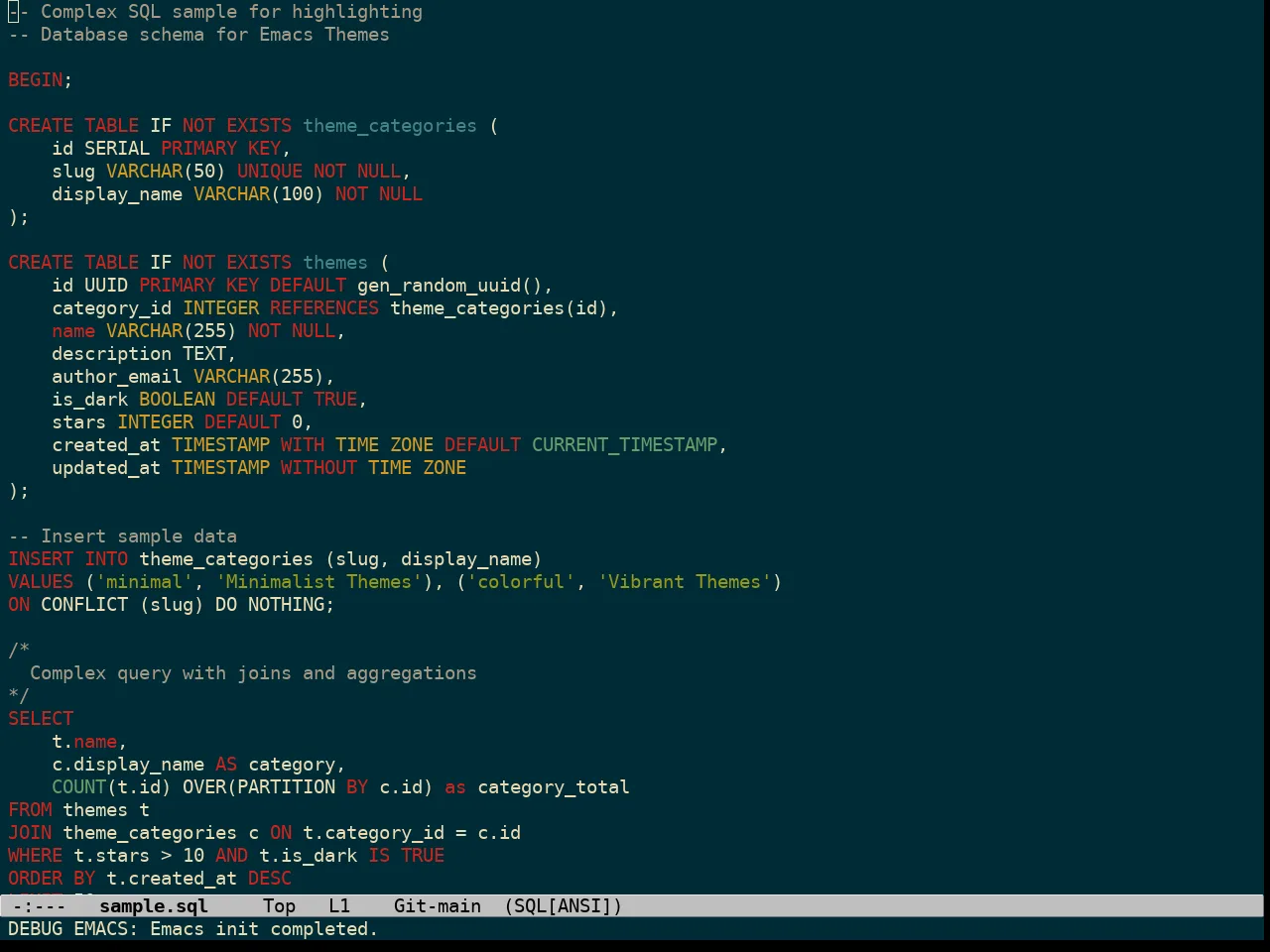Click the gen_random_uuid() function call

coord(449,285)
